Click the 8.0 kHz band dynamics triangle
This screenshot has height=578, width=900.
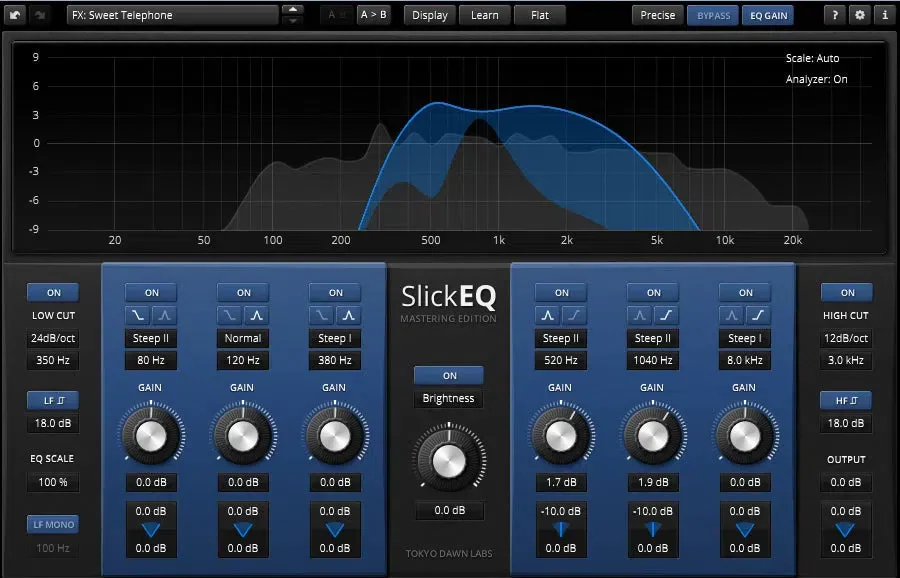[744, 530]
